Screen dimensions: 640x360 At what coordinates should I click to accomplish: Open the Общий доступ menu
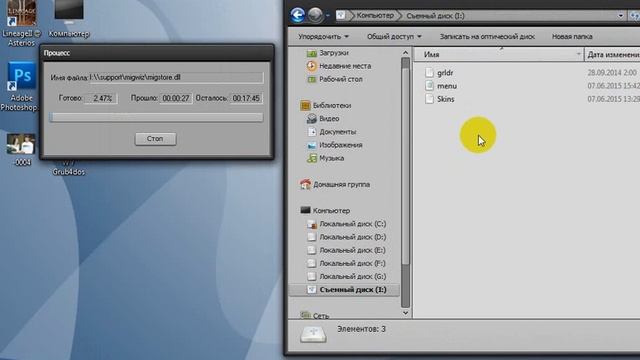tap(394, 37)
